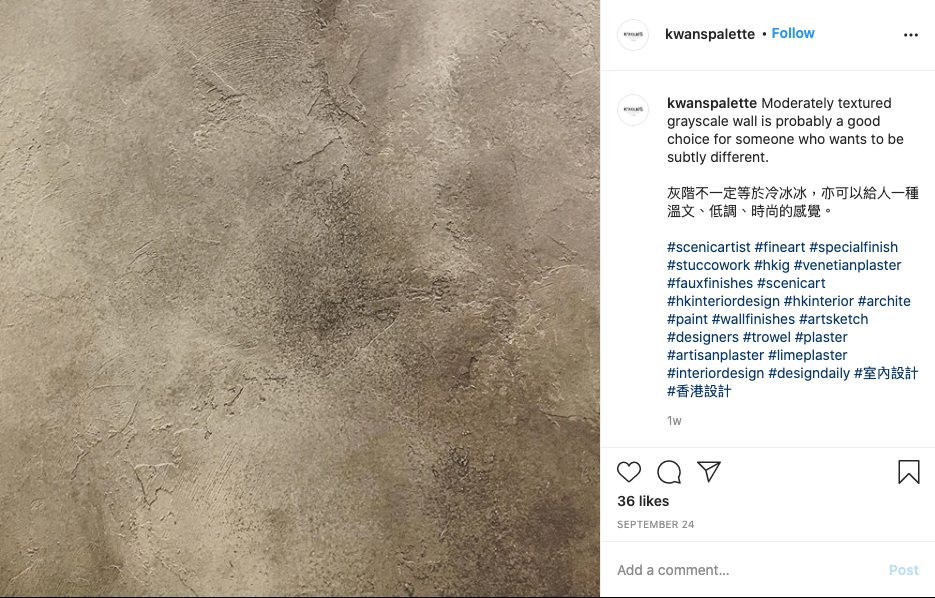Open comments via speech bubble icon
Viewport: 935px width, 598px height.
coord(669,472)
